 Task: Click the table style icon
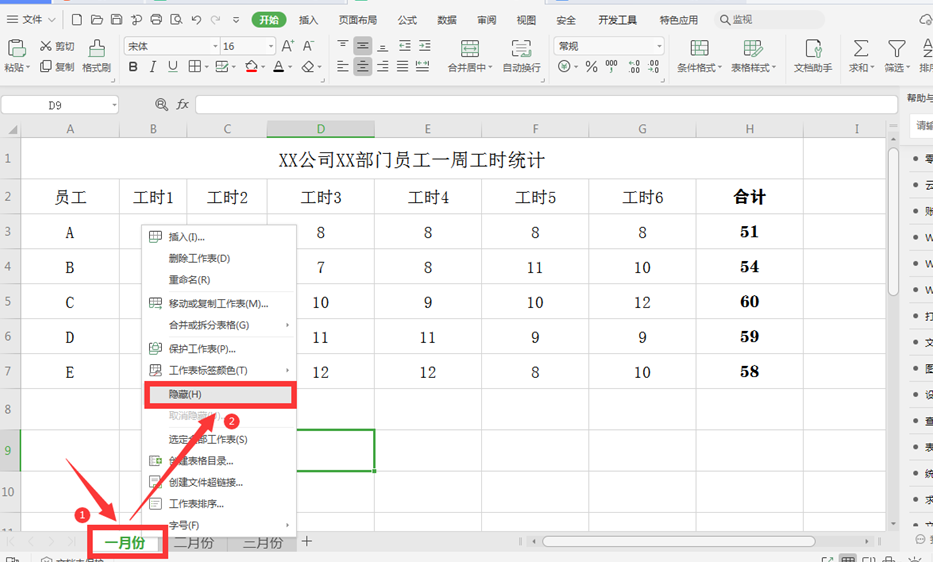(753, 48)
